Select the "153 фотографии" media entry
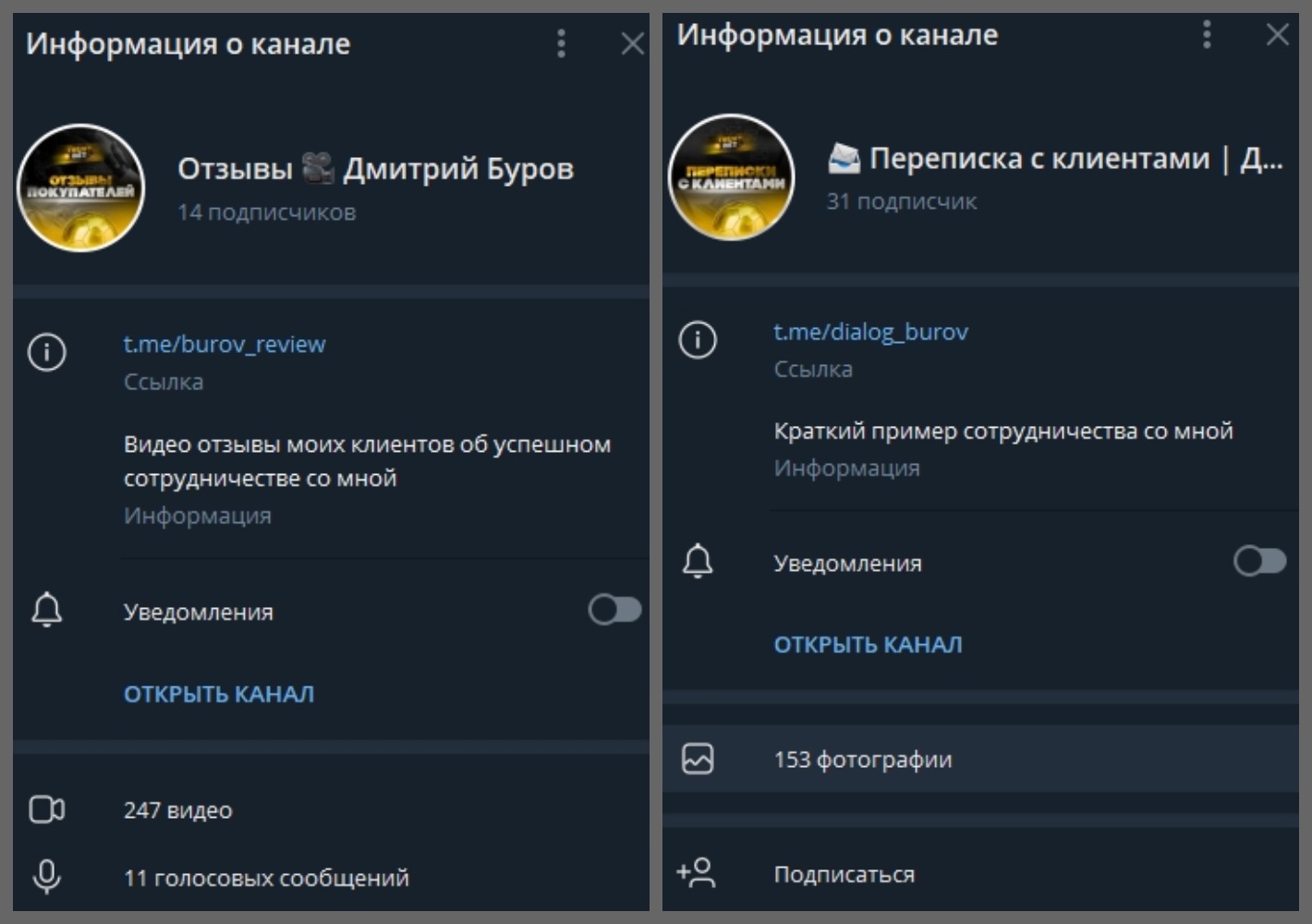Viewport: 1312px width, 924px height. (x=862, y=759)
